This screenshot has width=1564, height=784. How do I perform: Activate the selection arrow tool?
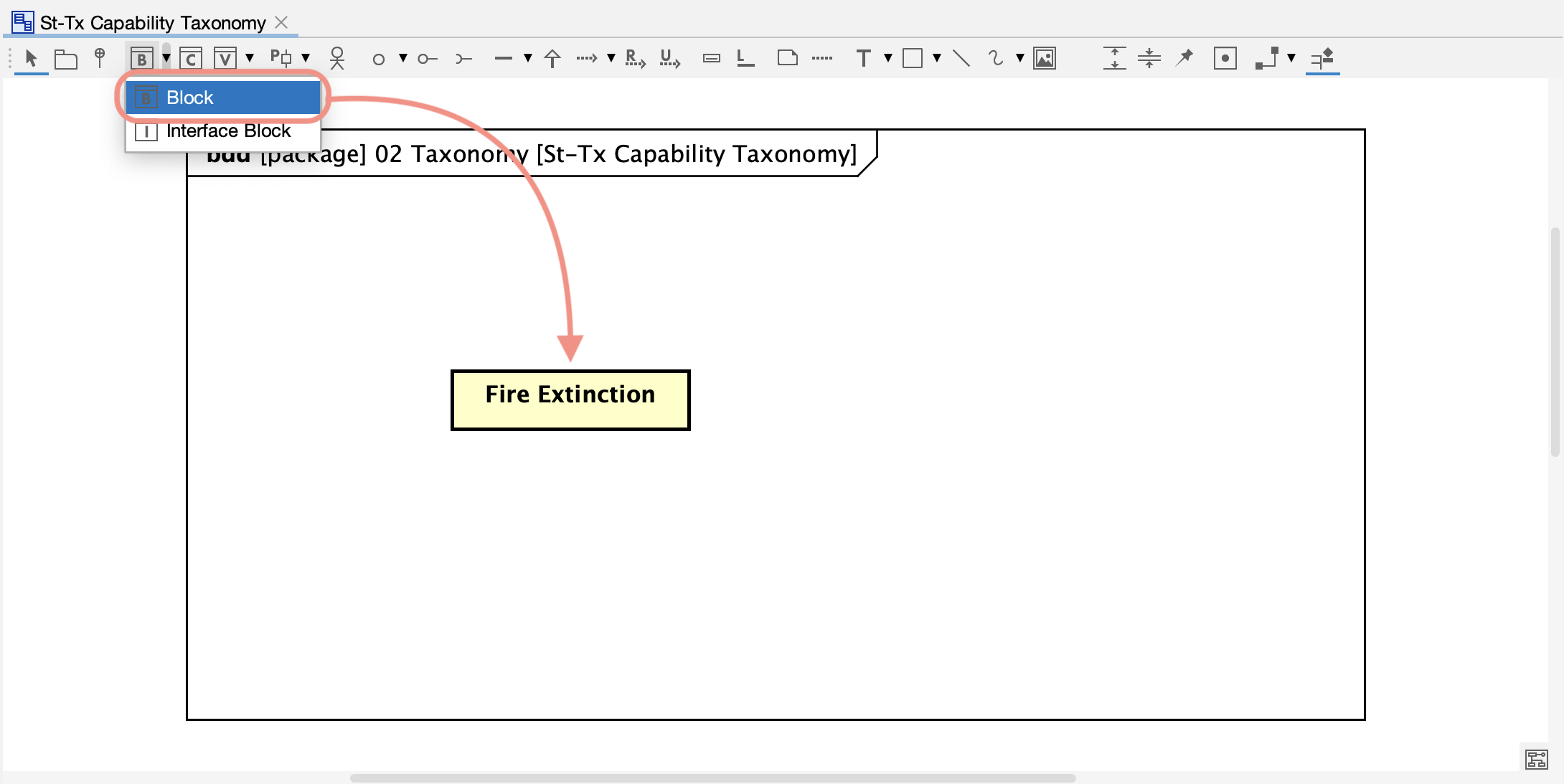(30, 58)
